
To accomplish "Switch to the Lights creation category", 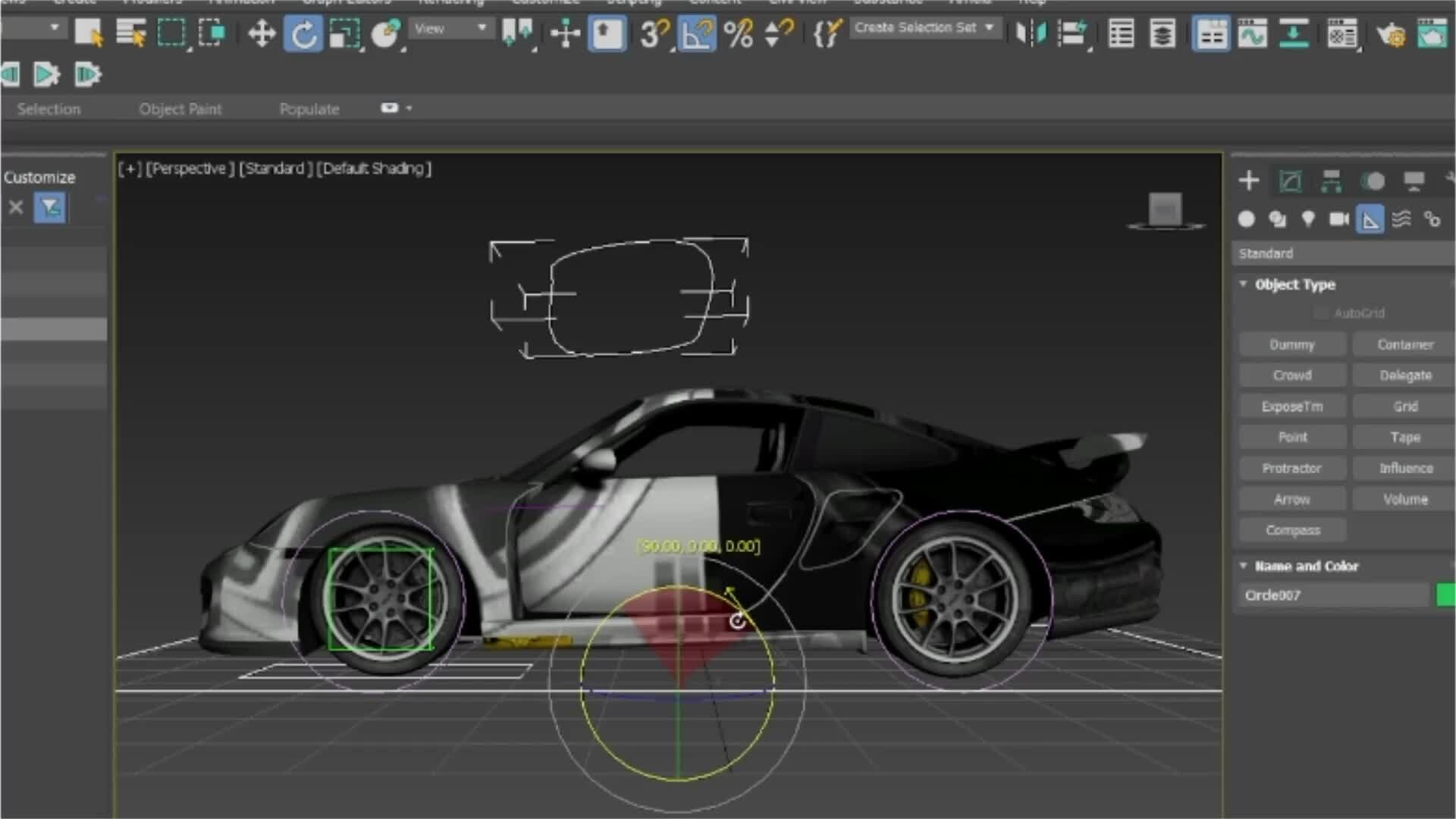I will point(1307,219).
